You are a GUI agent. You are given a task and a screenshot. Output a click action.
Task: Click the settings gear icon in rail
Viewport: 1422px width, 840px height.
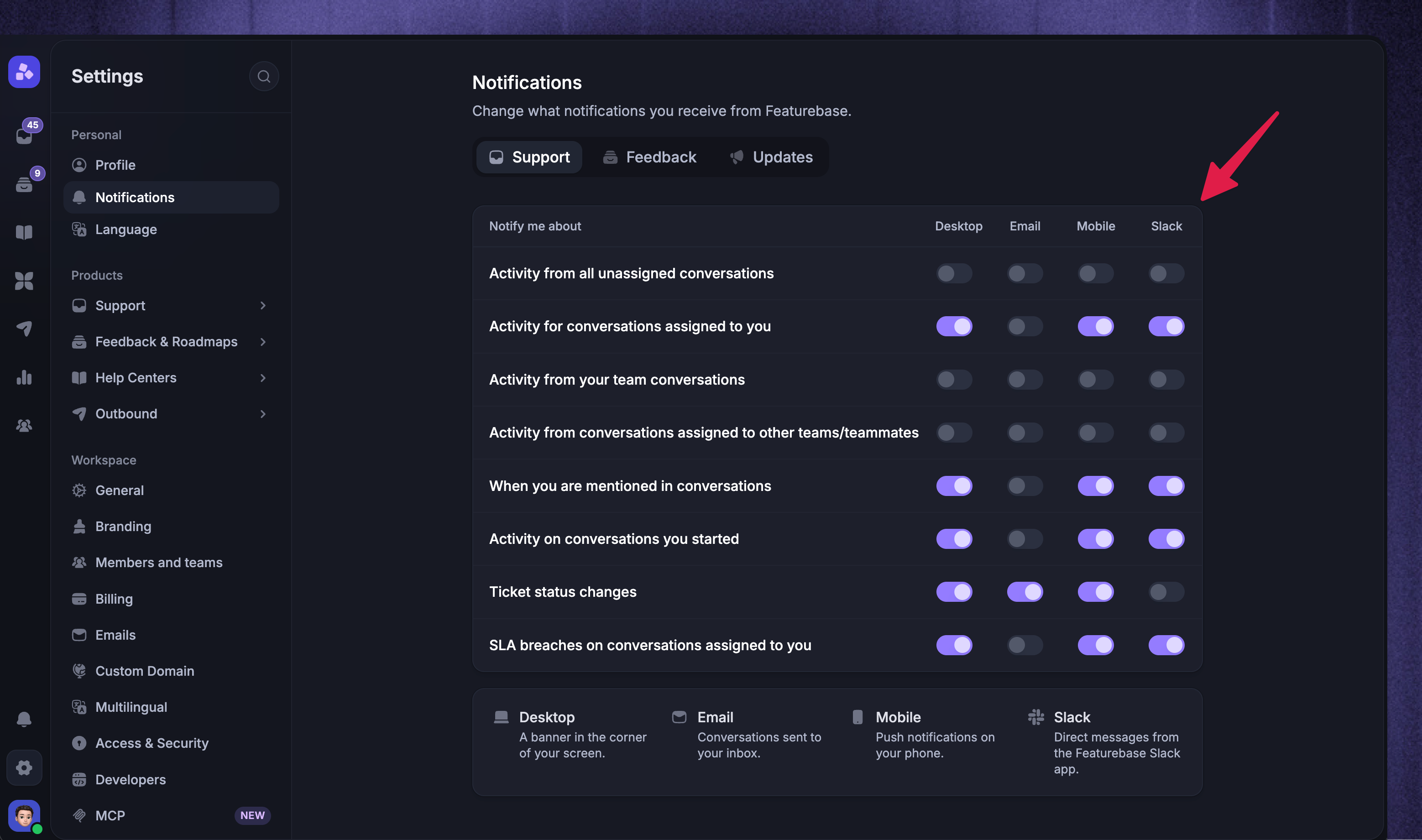[24, 767]
